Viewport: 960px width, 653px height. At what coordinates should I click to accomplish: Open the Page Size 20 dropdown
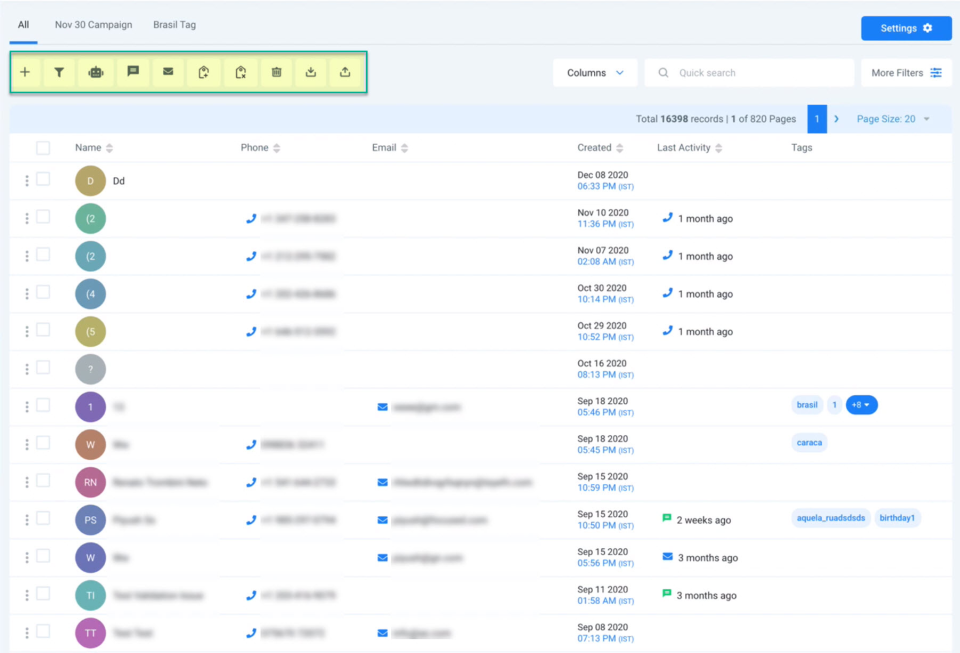pyautogui.click(x=889, y=118)
